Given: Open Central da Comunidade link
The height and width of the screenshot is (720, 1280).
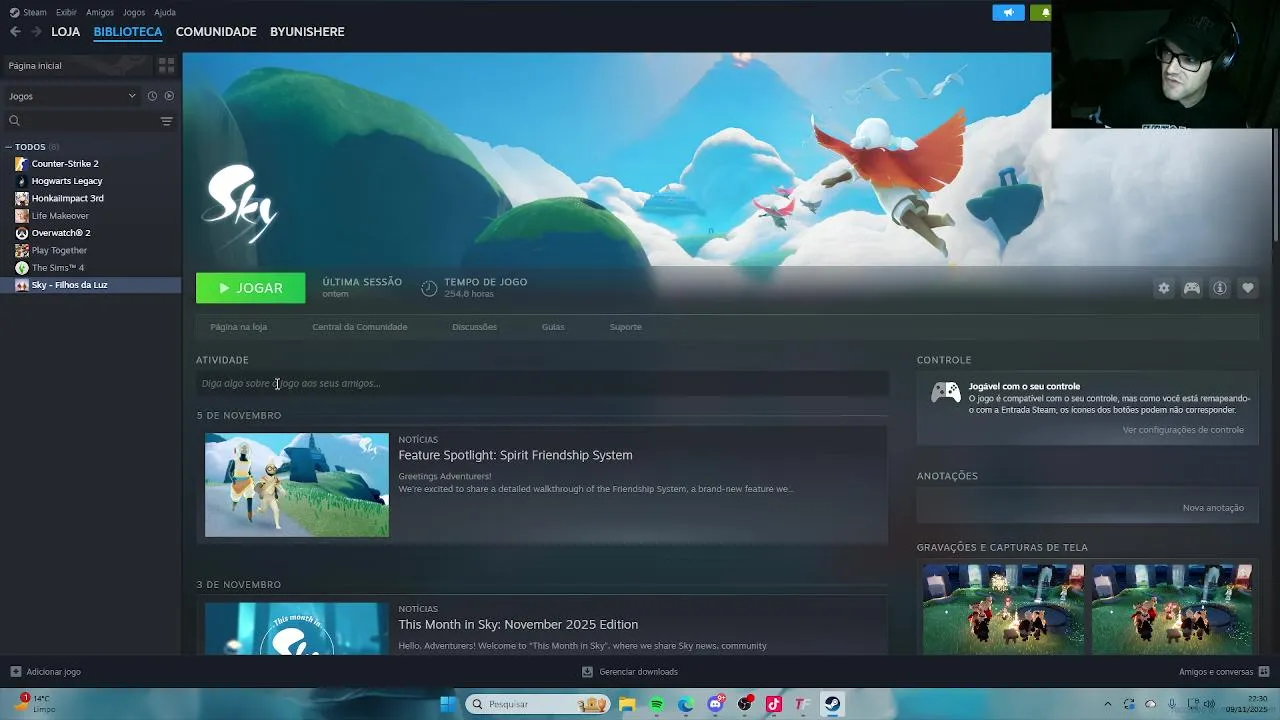Looking at the screenshot, I should coord(360,327).
